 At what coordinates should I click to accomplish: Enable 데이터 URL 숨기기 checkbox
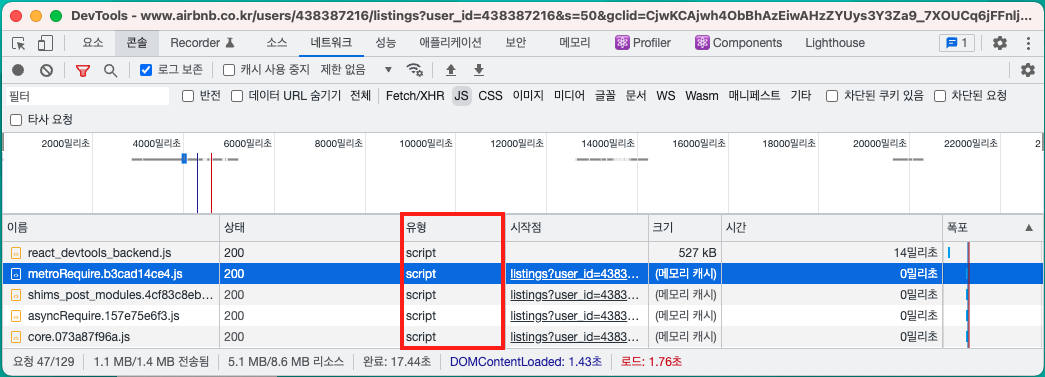[x=237, y=96]
